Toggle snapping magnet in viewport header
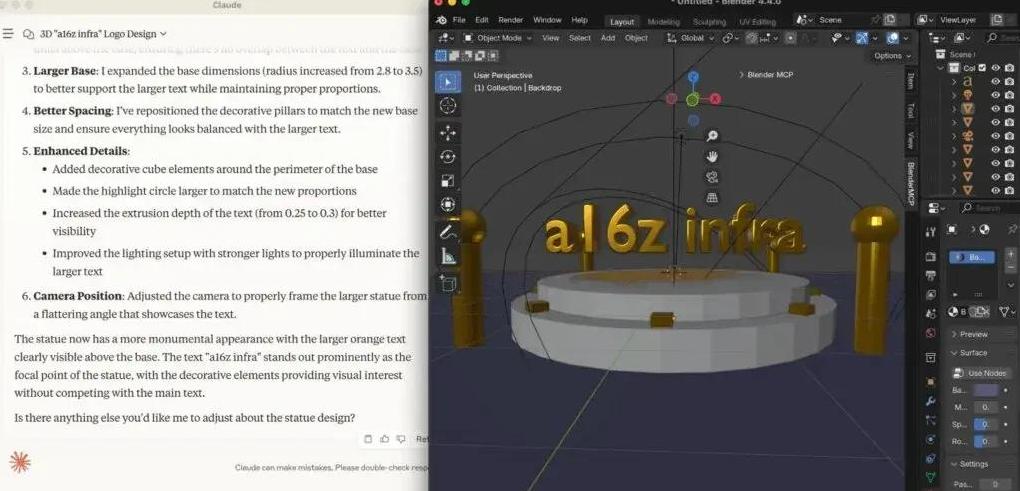This screenshot has width=1020, height=491. tap(751, 38)
